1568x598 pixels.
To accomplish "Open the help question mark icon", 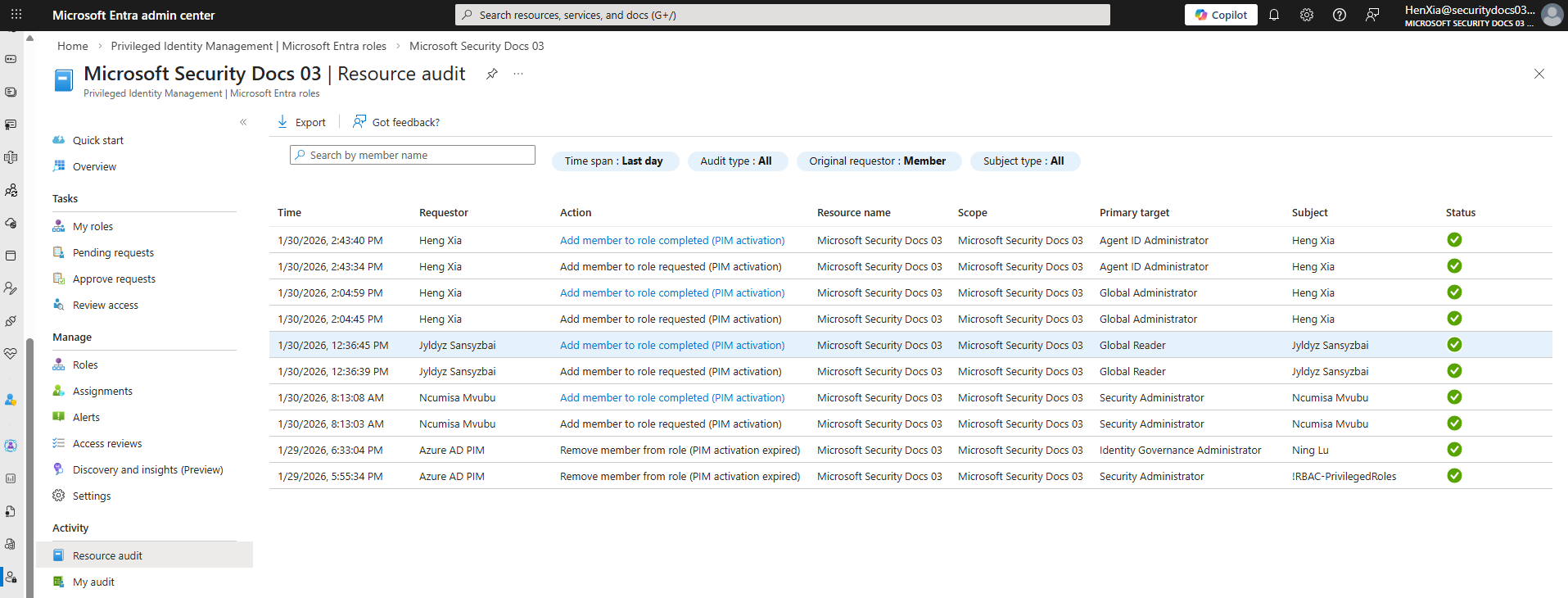I will [x=1340, y=15].
